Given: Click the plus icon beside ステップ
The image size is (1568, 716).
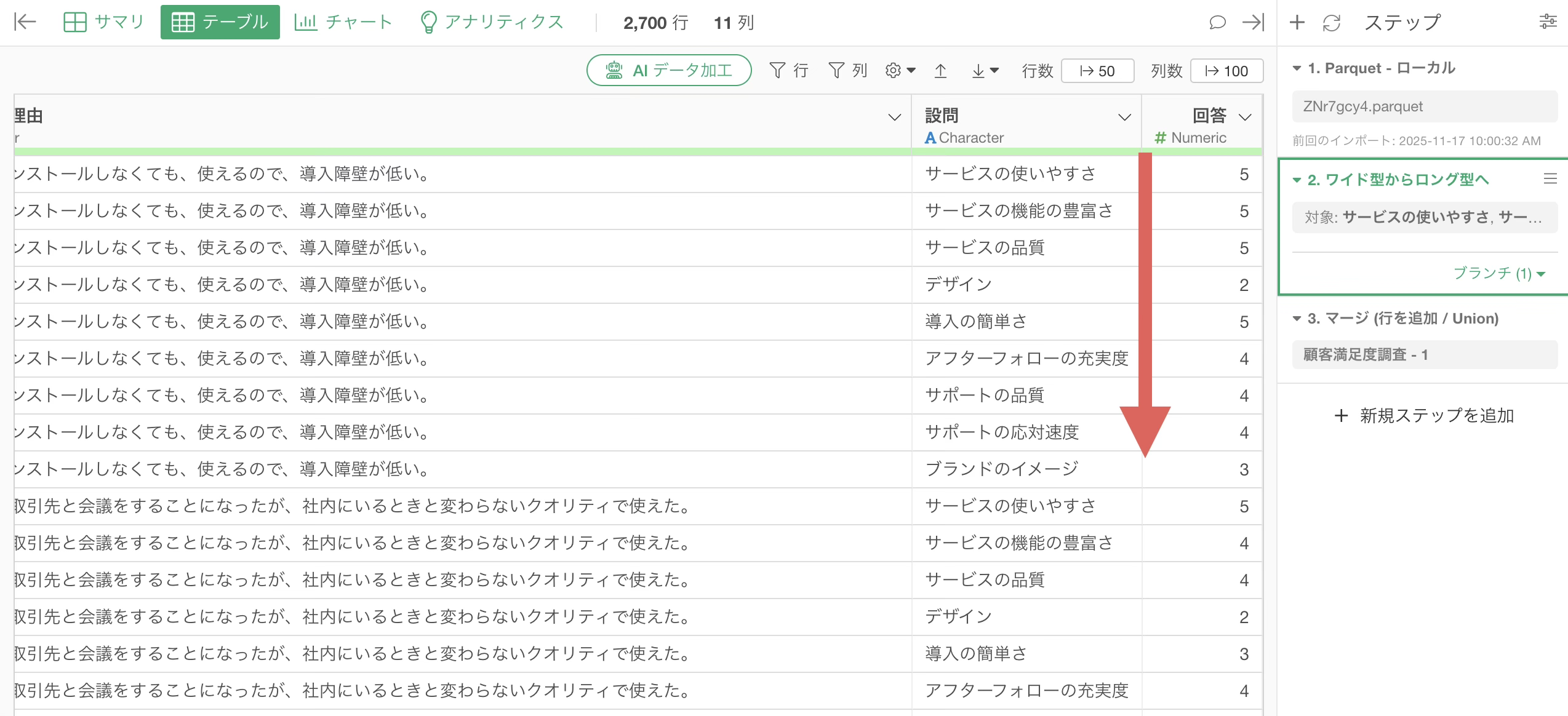Looking at the screenshot, I should click(x=1297, y=23).
